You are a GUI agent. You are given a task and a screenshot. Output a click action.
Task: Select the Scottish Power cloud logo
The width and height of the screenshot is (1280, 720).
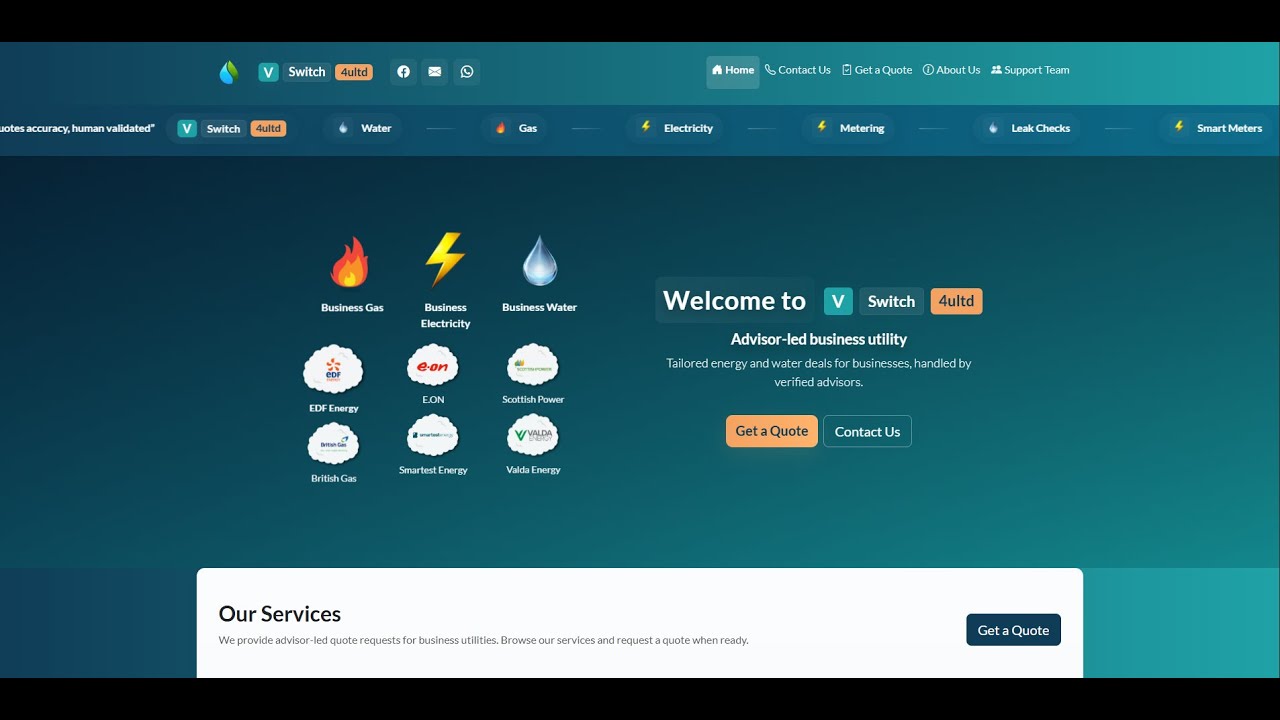[x=533, y=366]
